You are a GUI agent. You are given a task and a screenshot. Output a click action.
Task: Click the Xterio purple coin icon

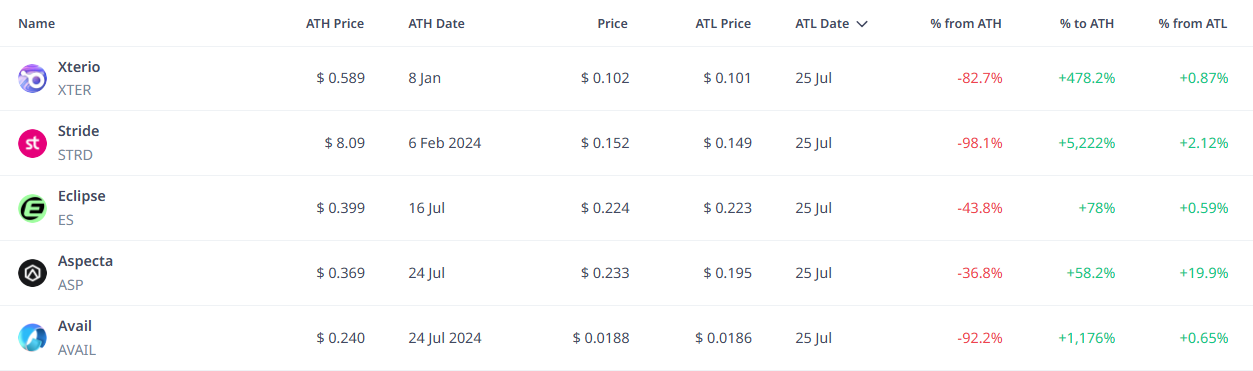click(33, 78)
